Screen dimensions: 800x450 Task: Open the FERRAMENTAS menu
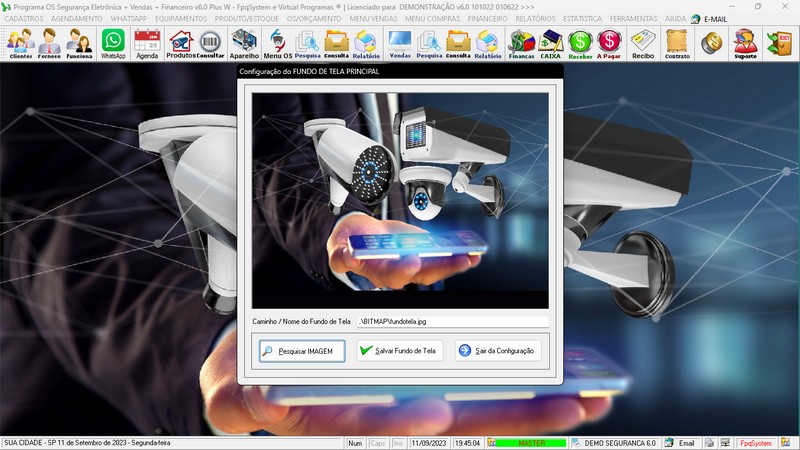coord(632,19)
